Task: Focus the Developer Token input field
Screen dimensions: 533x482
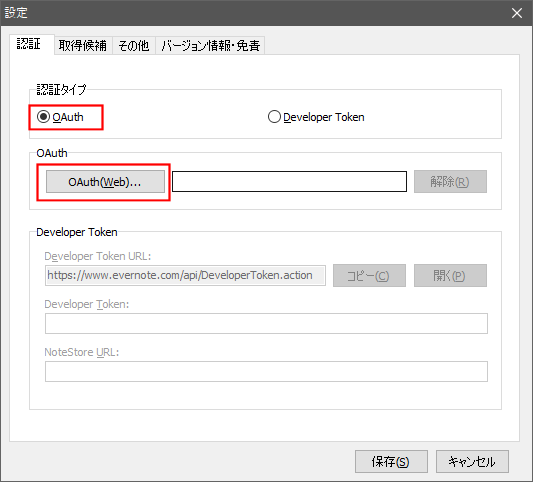Action: click(x=266, y=324)
